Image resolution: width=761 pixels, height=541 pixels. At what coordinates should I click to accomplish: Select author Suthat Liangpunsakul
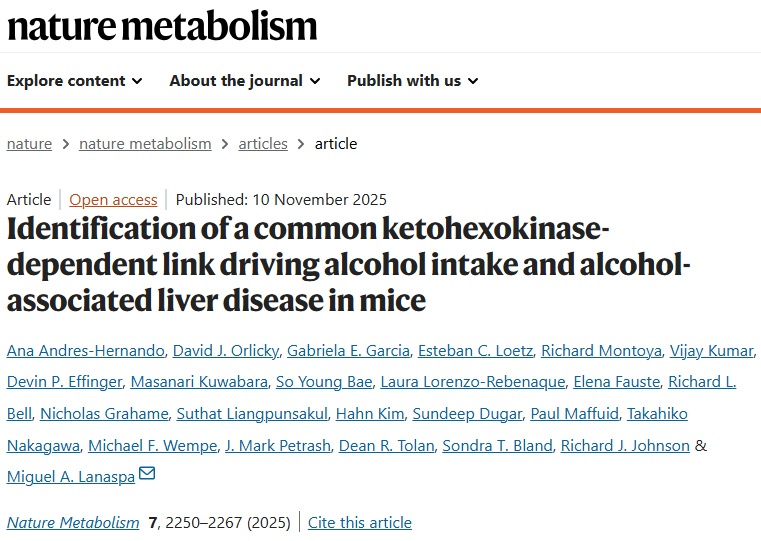coord(251,413)
